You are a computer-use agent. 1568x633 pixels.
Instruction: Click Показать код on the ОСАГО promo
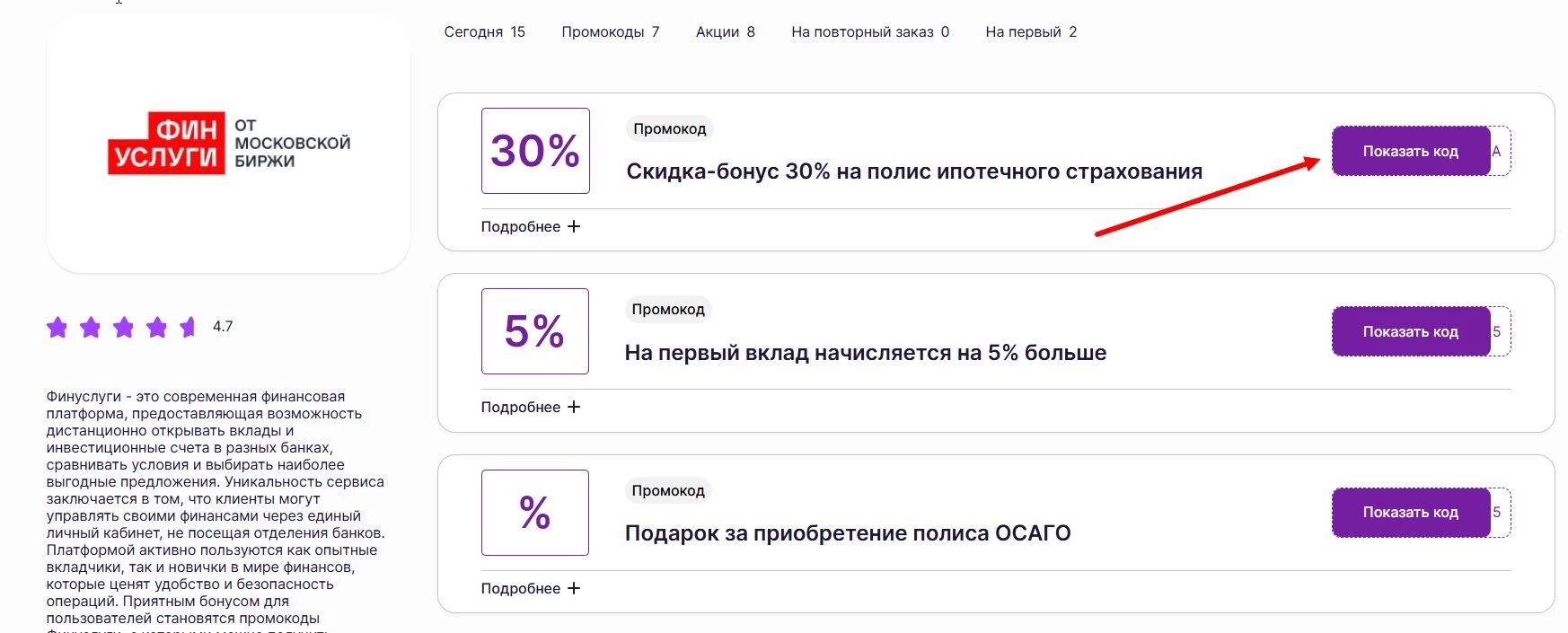point(1413,512)
